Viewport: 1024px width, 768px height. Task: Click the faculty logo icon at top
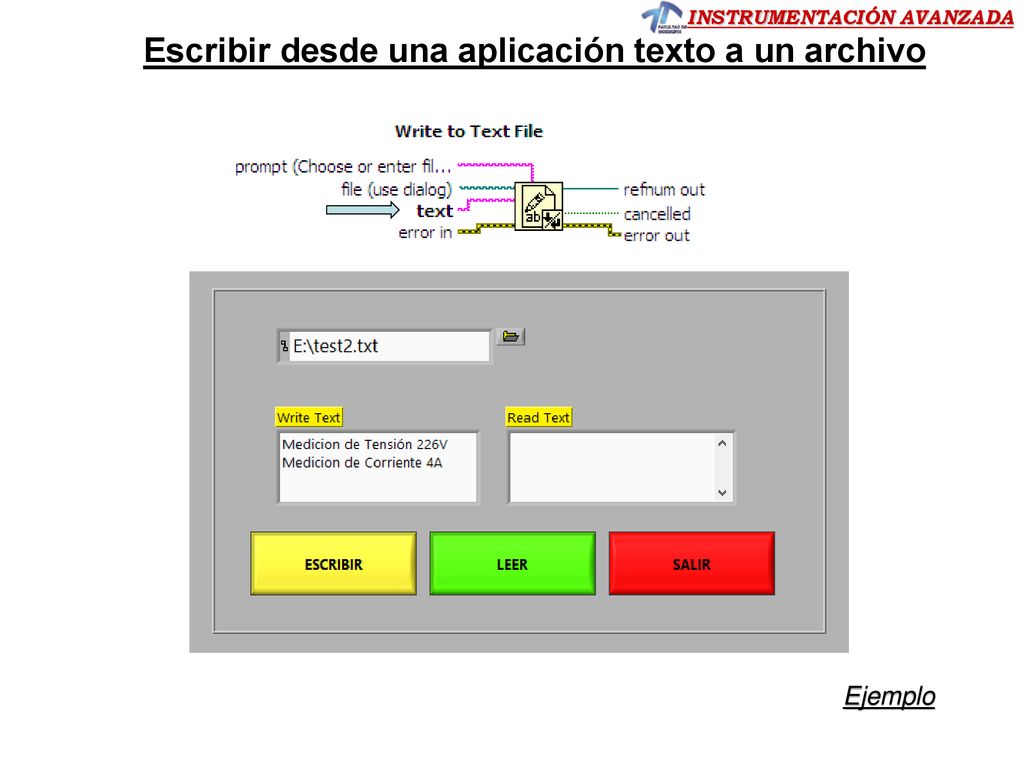click(x=662, y=17)
